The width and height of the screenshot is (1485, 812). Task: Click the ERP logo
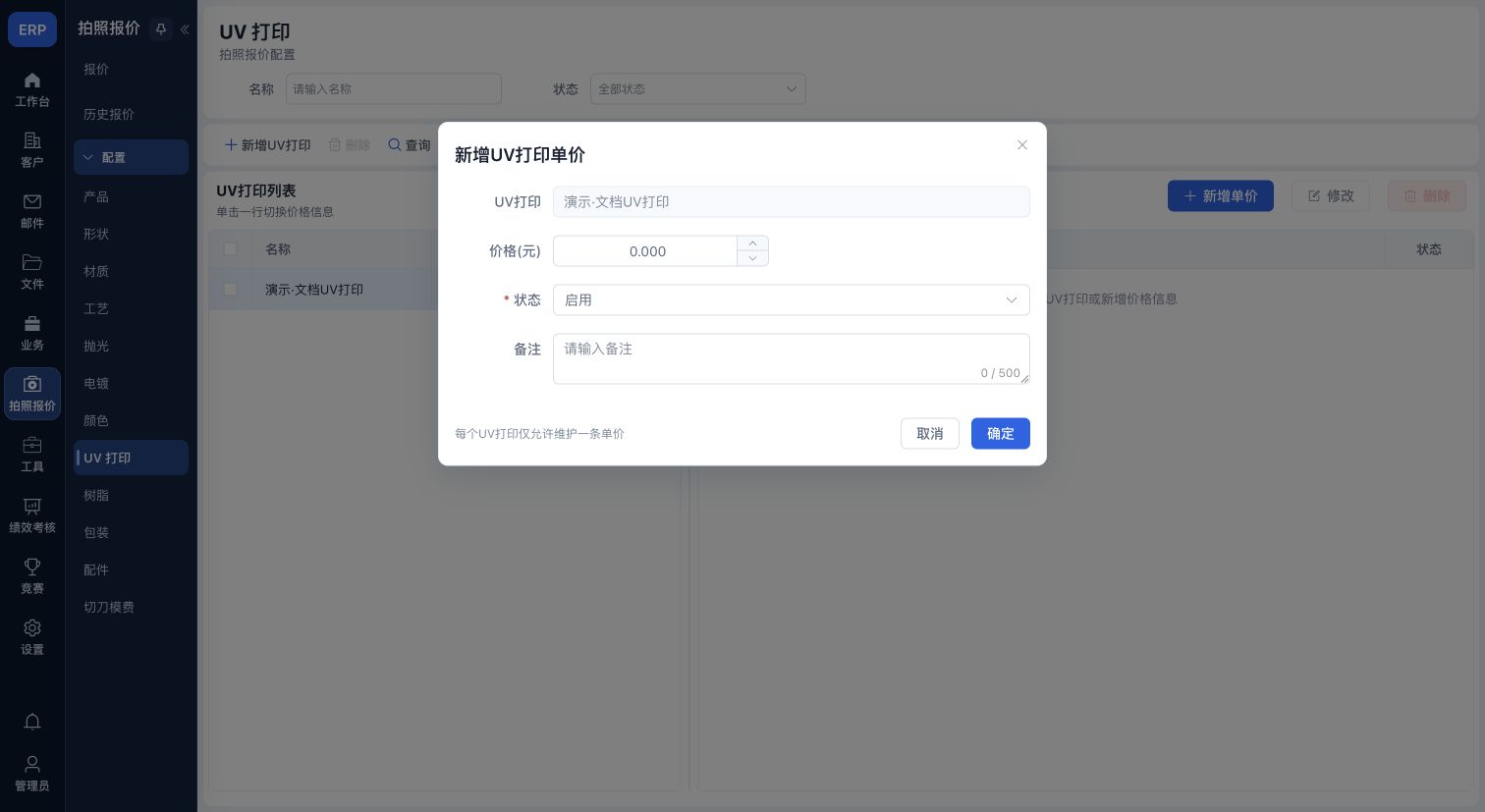[32, 29]
